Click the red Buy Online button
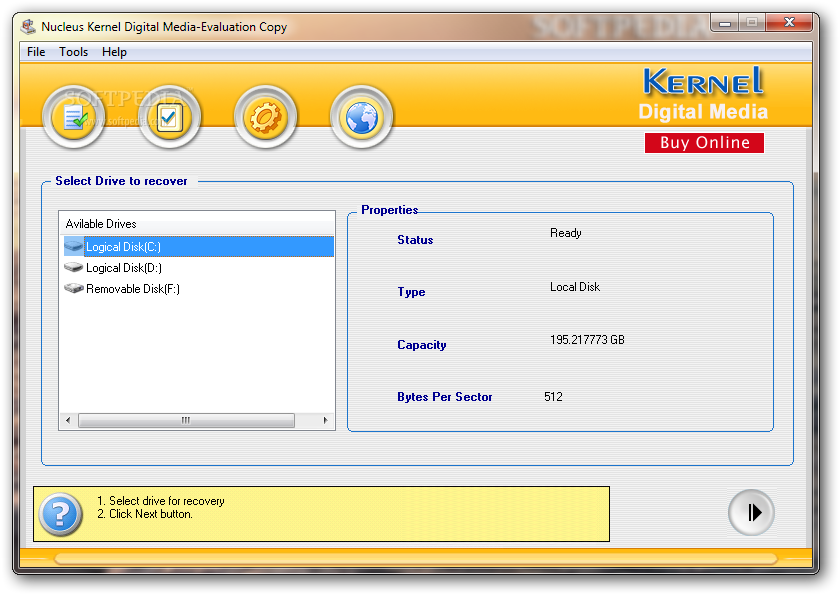This screenshot has height=595, width=840. click(x=704, y=142)
